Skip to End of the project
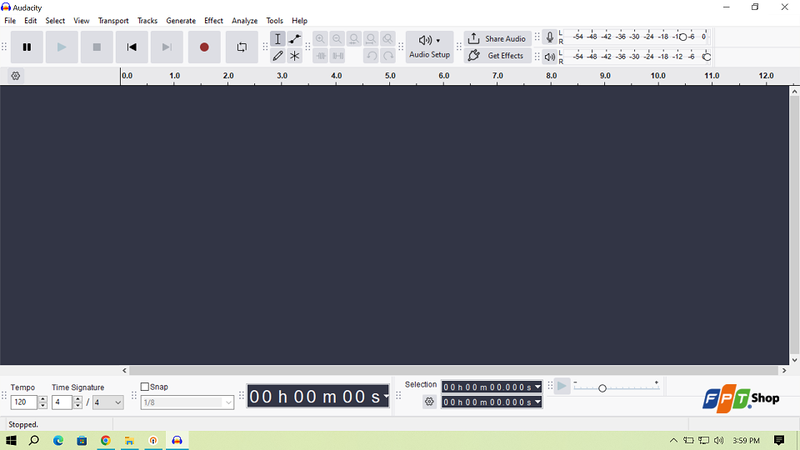 (x=167, y=47)
